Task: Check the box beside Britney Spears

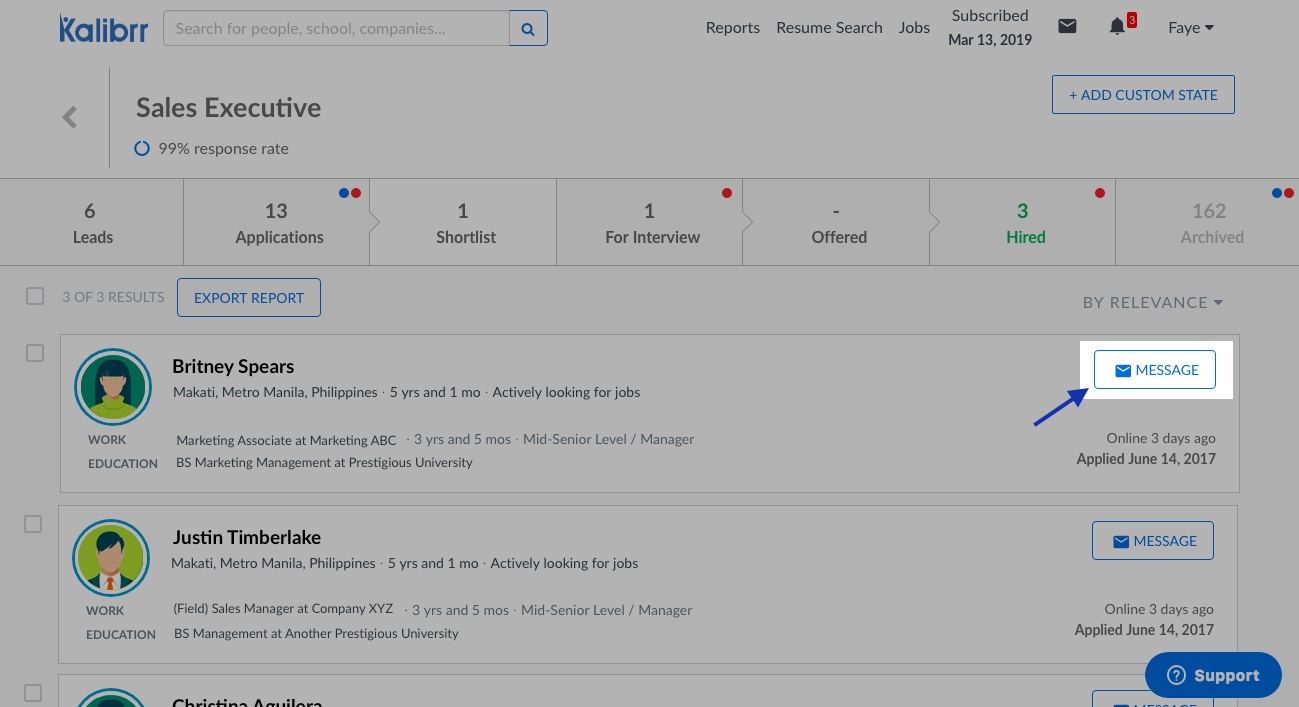Action: tap(35, 353)
